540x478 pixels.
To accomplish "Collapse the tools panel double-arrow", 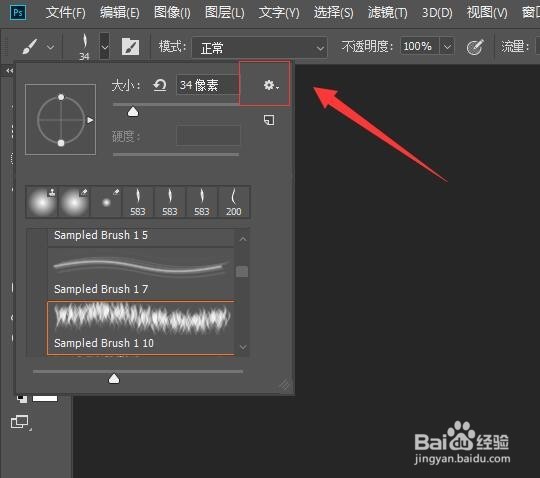I will [9, 71].
